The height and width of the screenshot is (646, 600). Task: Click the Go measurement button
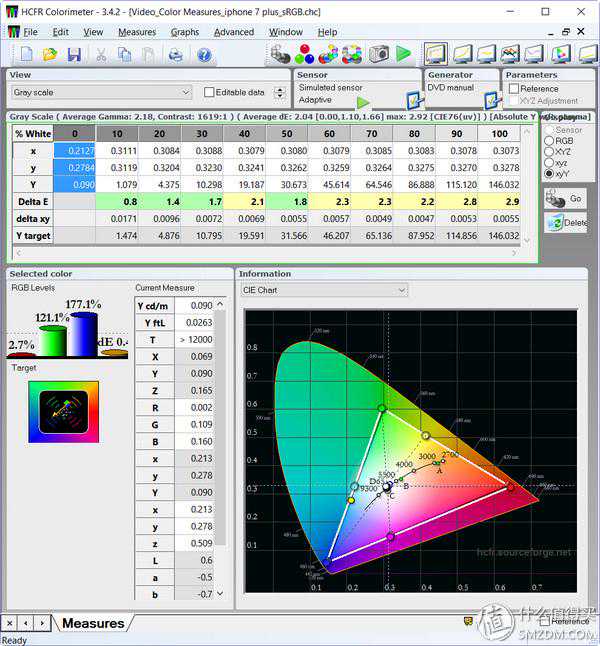(x=565, y=199)
